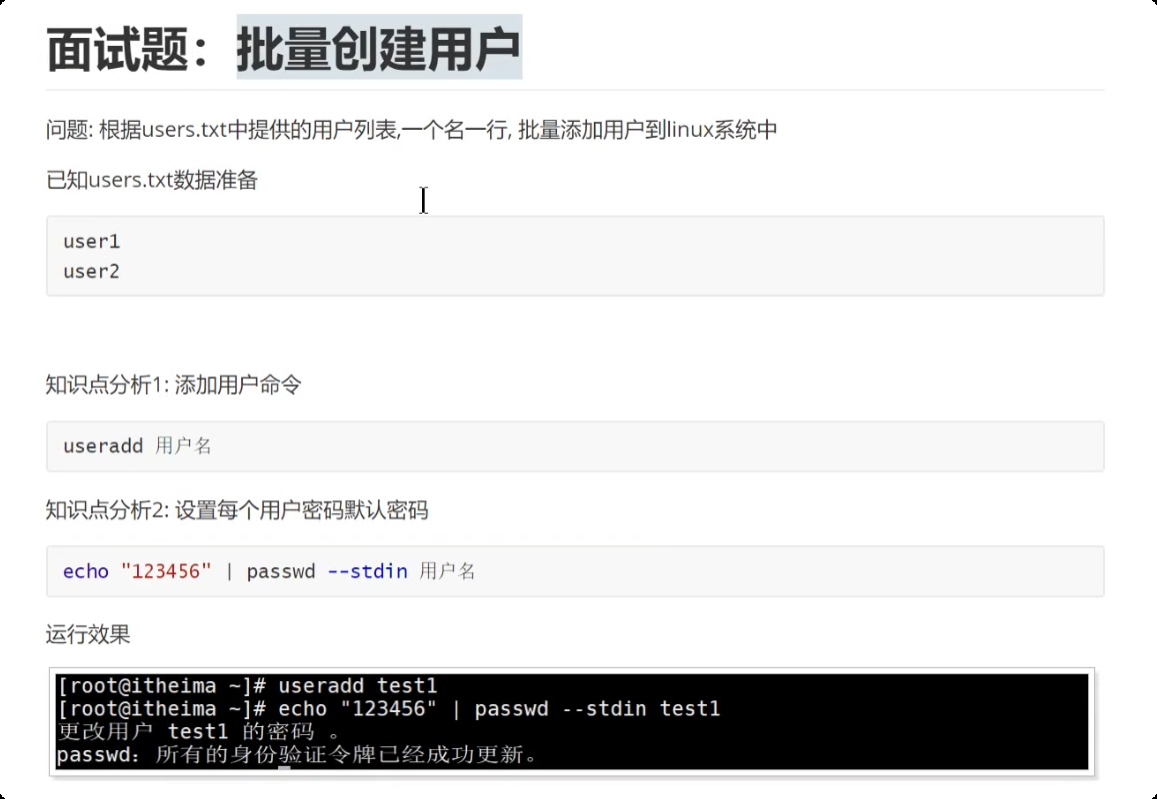Click the users.txt question description line
This screenshot has width=1157, height=799.
(400, 129)
